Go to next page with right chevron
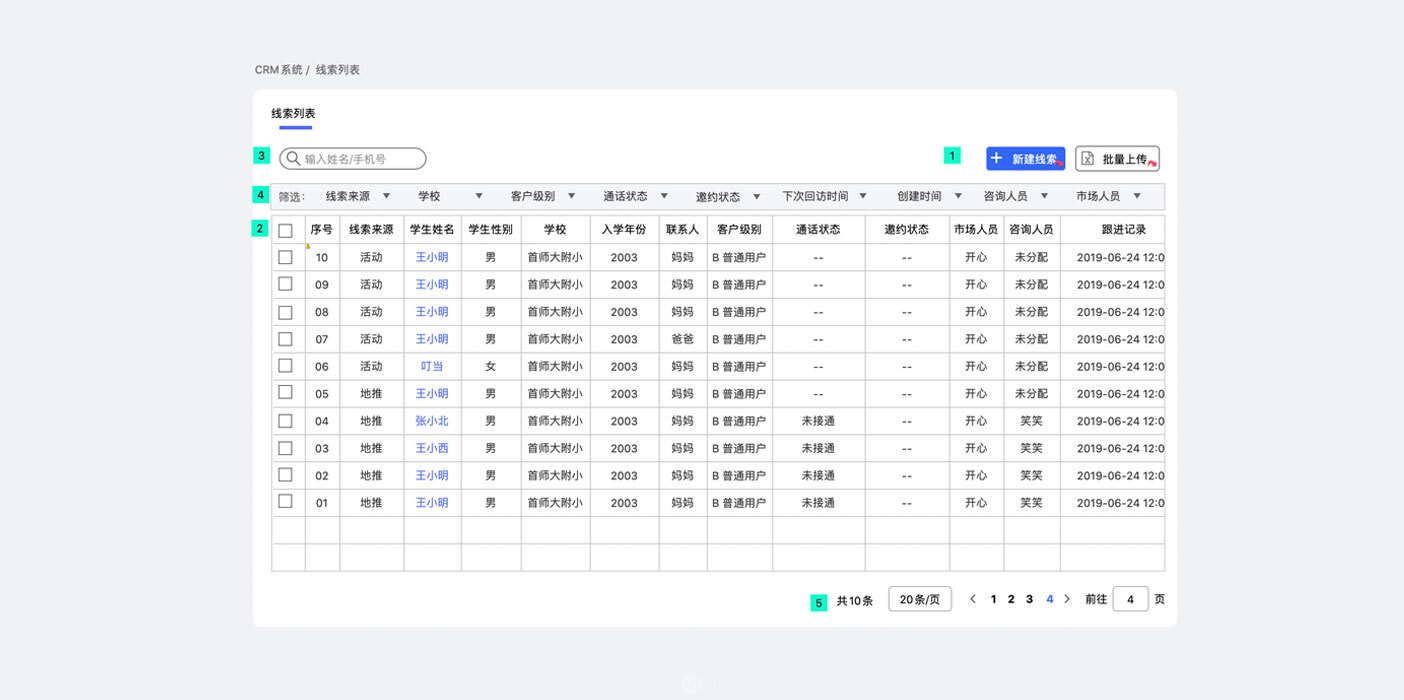 1067,599
